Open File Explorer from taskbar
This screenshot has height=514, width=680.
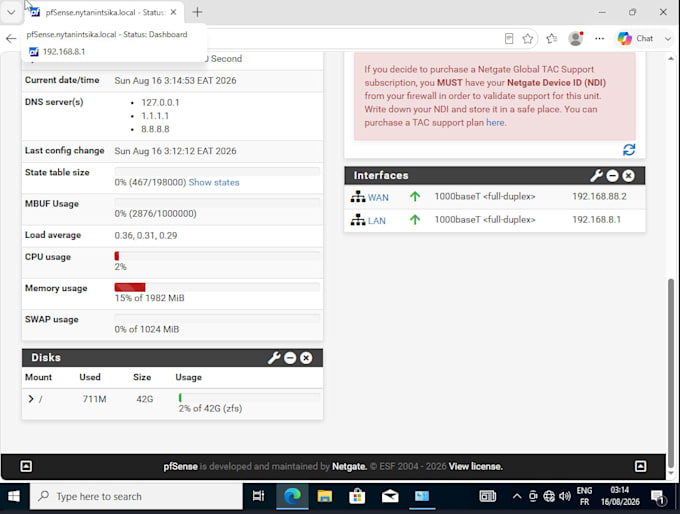tap(324, 496)
